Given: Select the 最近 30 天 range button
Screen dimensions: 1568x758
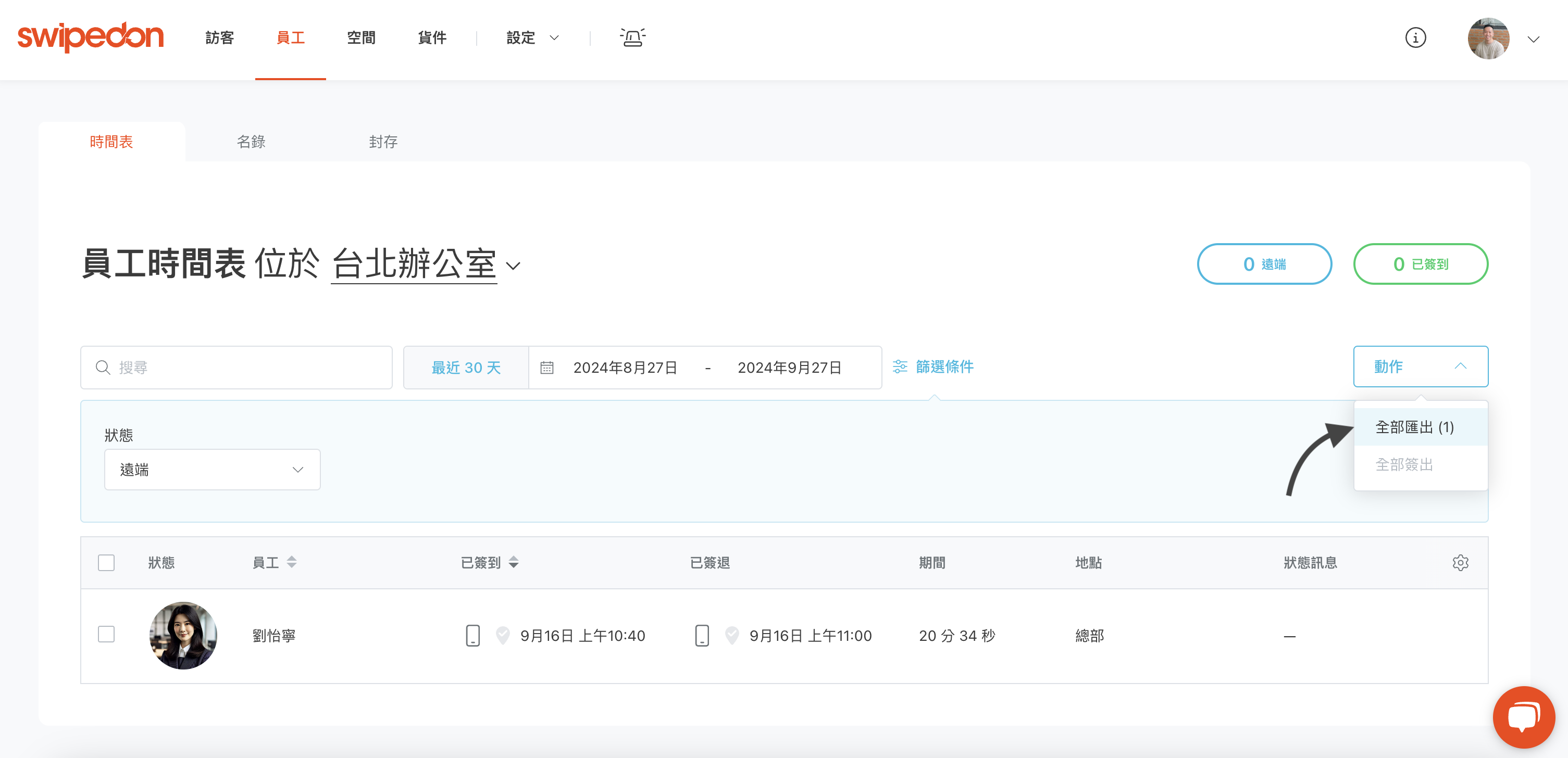Looking at the screenshot, I should [x=466, y=368].
